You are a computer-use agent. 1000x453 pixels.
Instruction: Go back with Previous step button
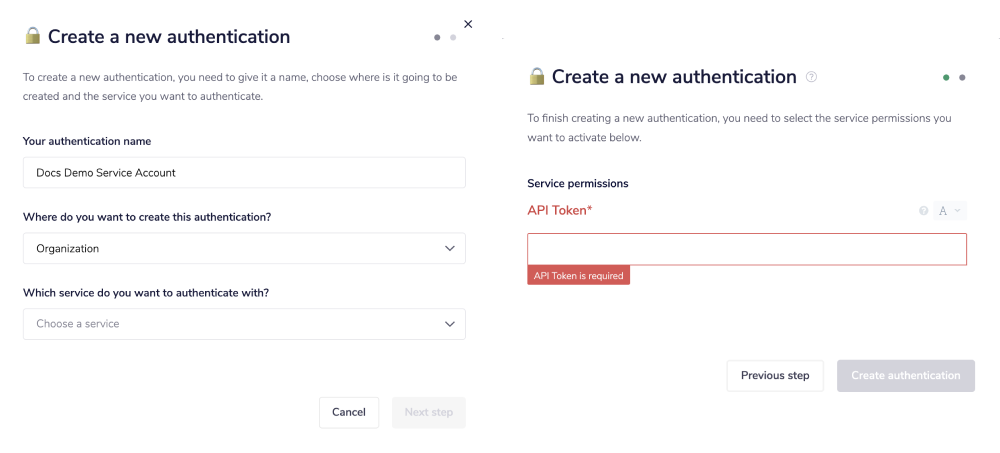[x=775, y=376]
